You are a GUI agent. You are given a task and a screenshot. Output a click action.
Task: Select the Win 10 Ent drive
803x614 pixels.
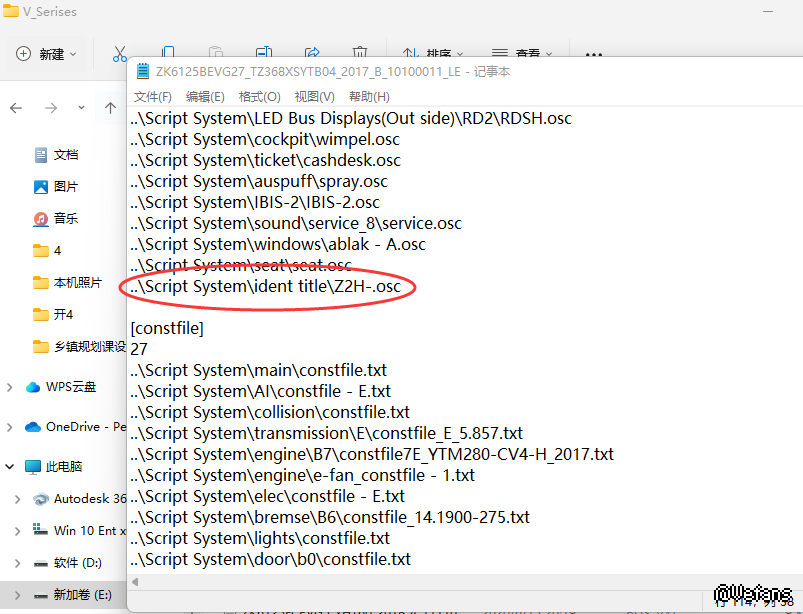(x=79, y=531)
